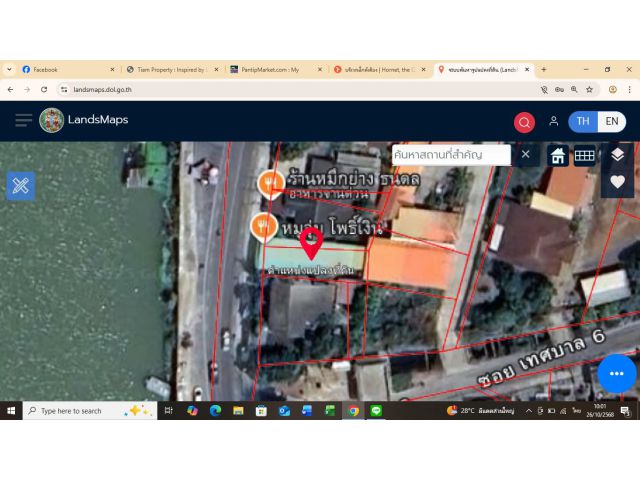Open the measure and draw tool

(20, 186)
